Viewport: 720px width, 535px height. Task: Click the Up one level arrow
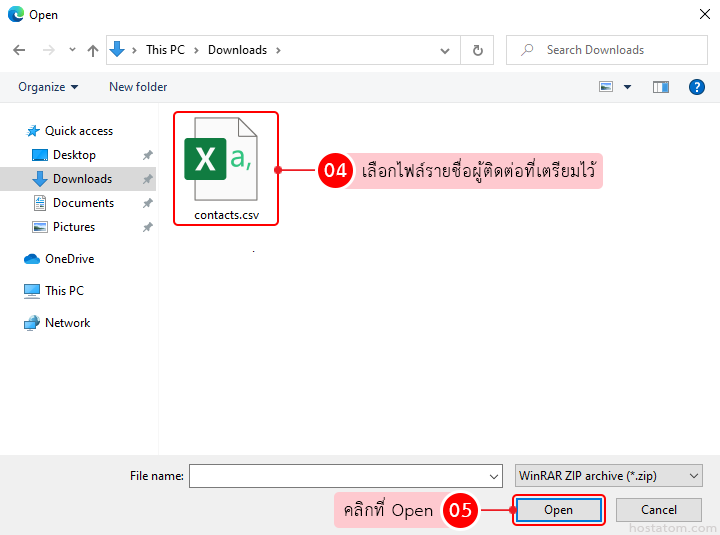click(93, 50)
